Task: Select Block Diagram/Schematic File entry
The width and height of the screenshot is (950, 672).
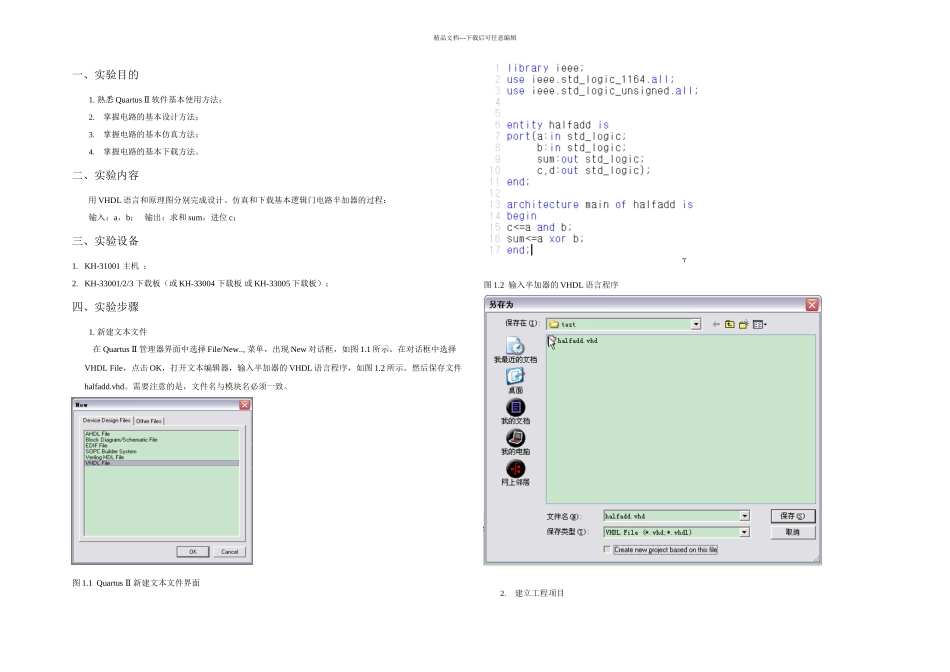Action: point(161,439)
